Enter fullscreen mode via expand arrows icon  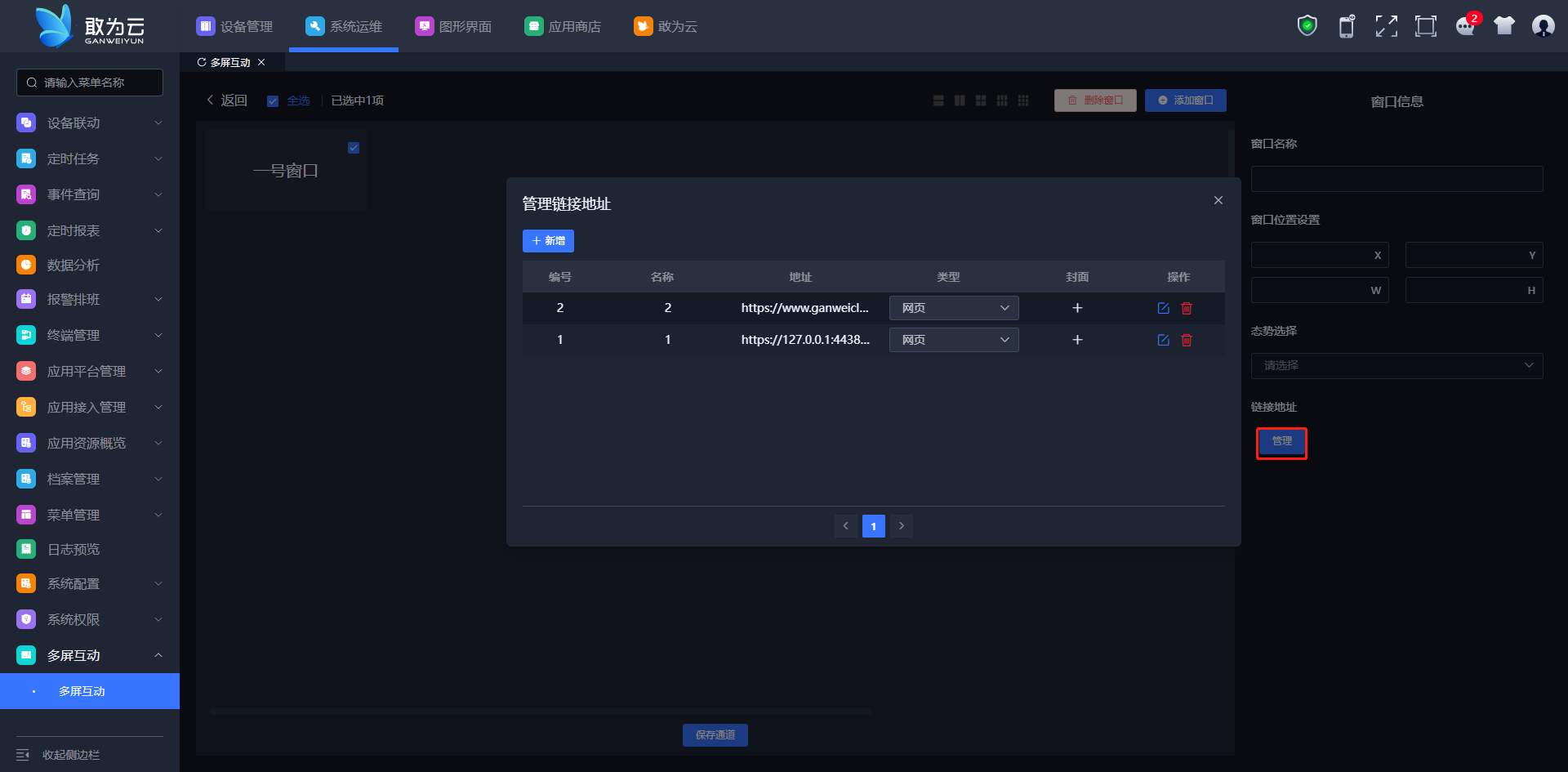click(1386, 26)
